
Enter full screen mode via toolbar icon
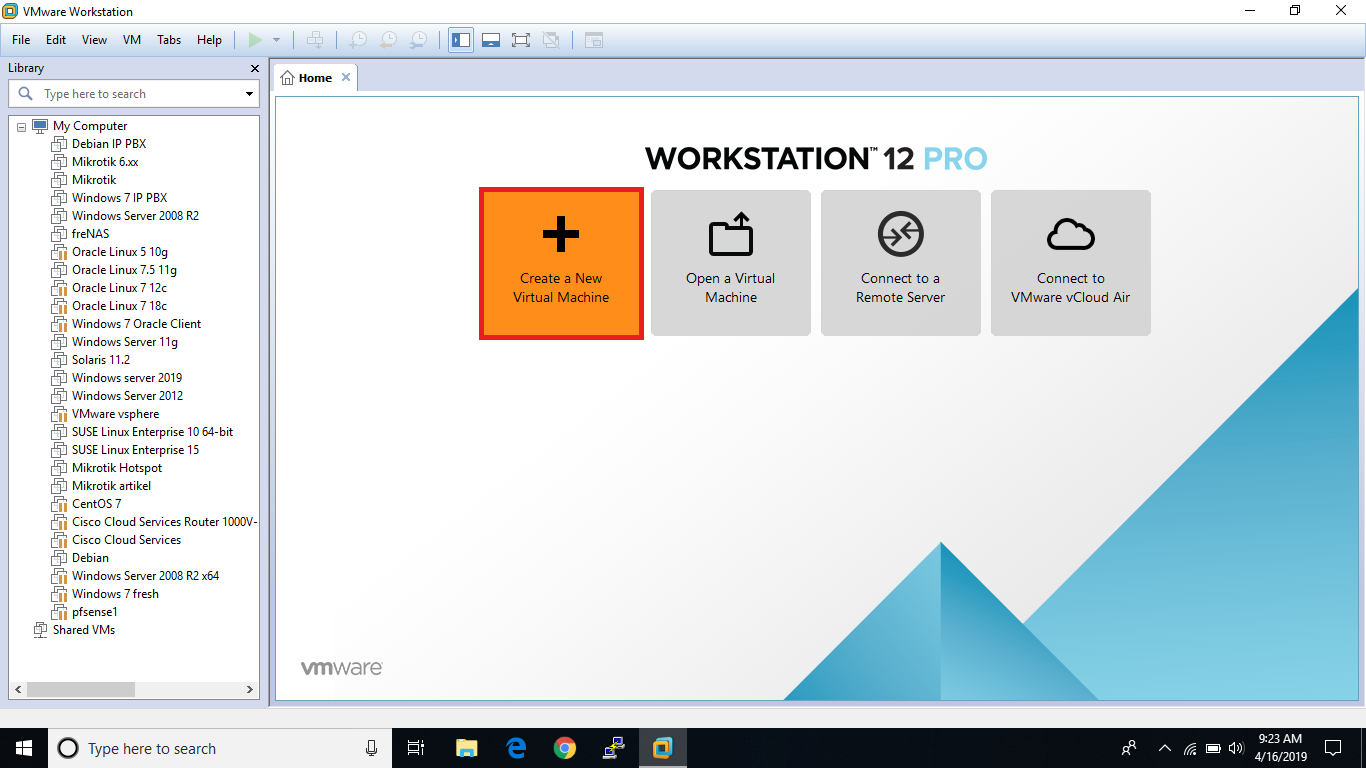(x=521, y=40)
